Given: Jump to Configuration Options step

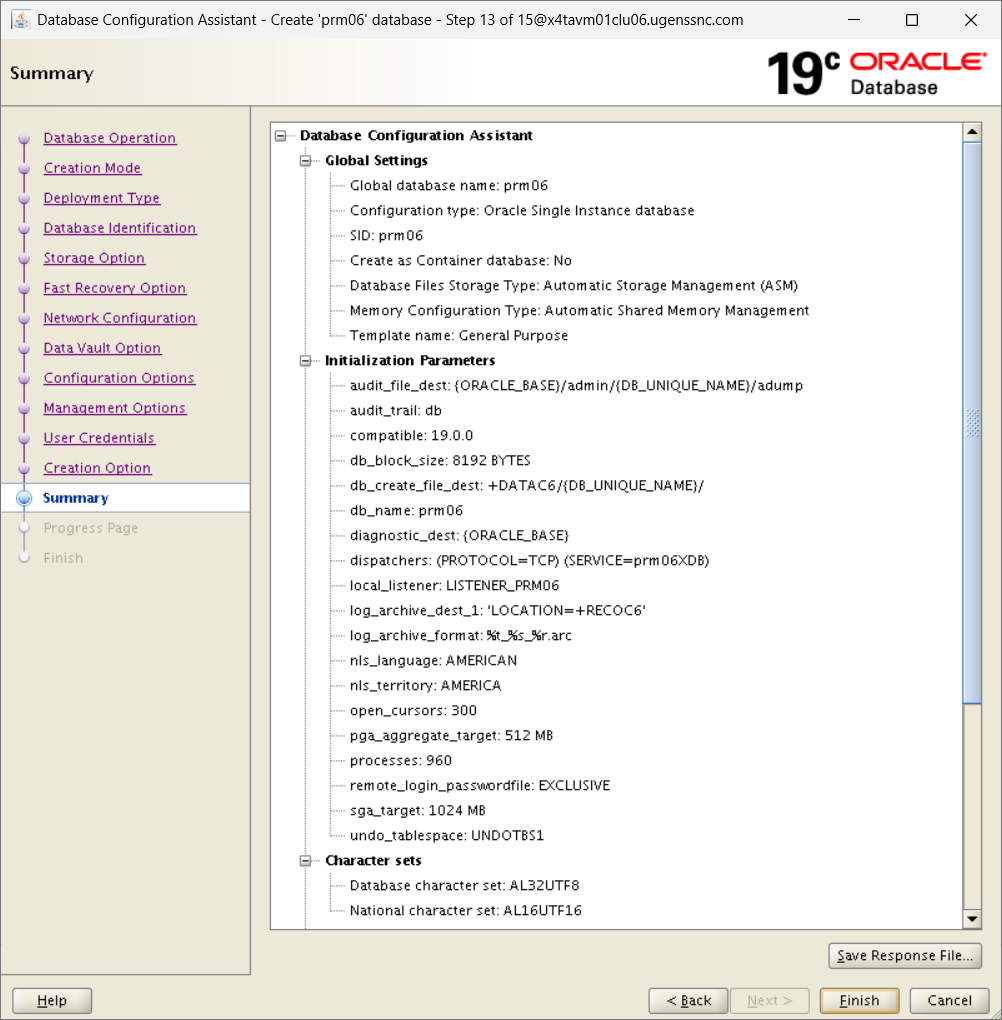Looking at the screenshot, I should [x=119, y=377].
